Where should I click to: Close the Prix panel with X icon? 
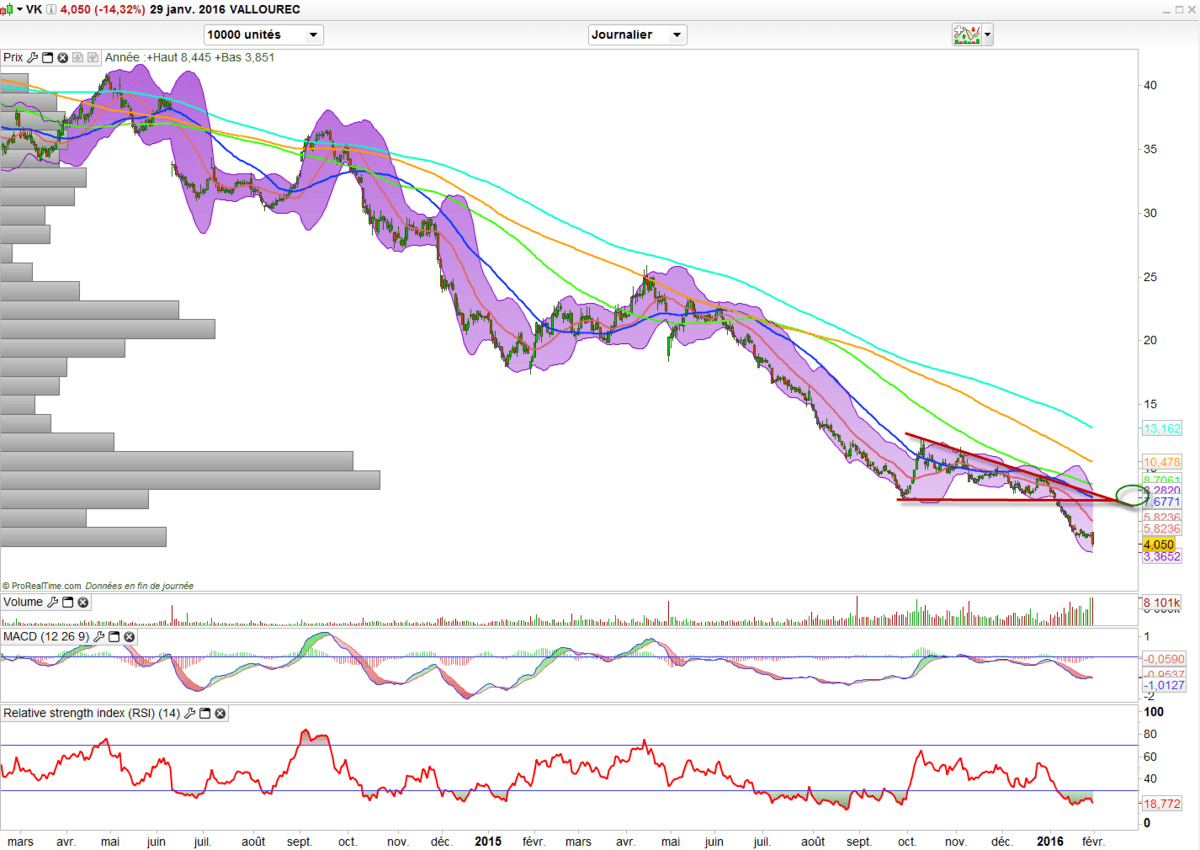point(62,58)
